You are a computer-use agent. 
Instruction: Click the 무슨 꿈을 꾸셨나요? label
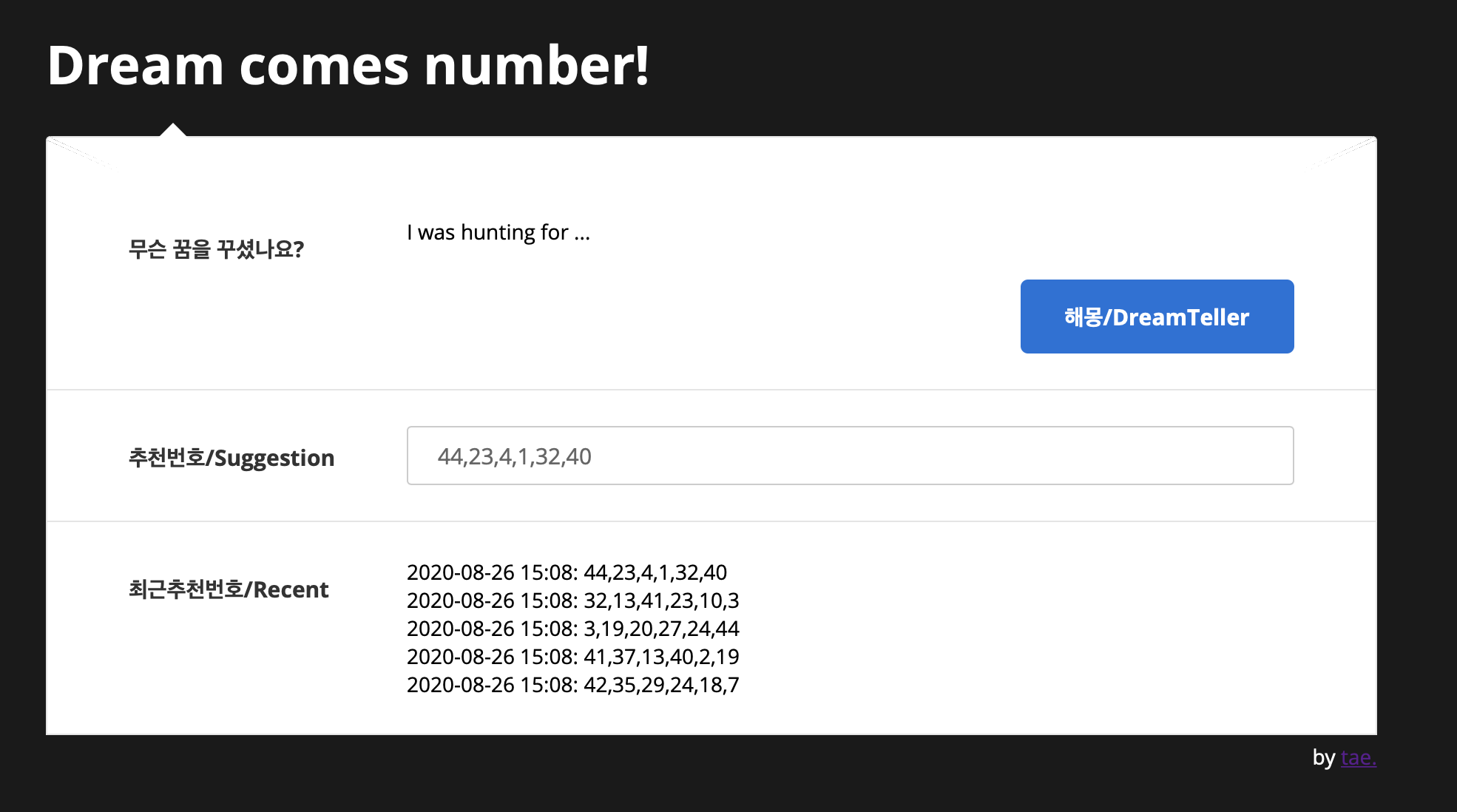tap(216, 249)
